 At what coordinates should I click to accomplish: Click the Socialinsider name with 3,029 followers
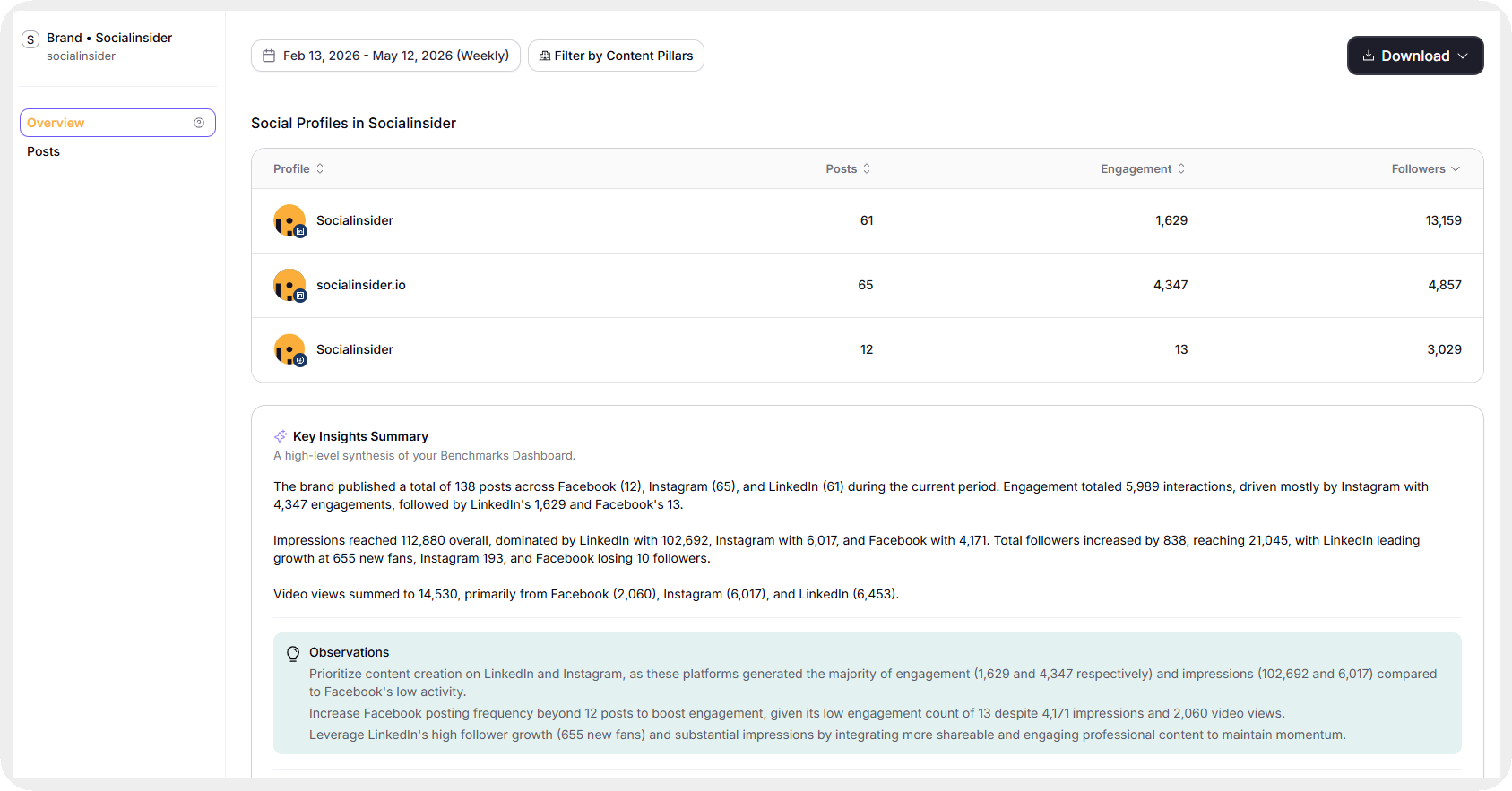[355, 349]
